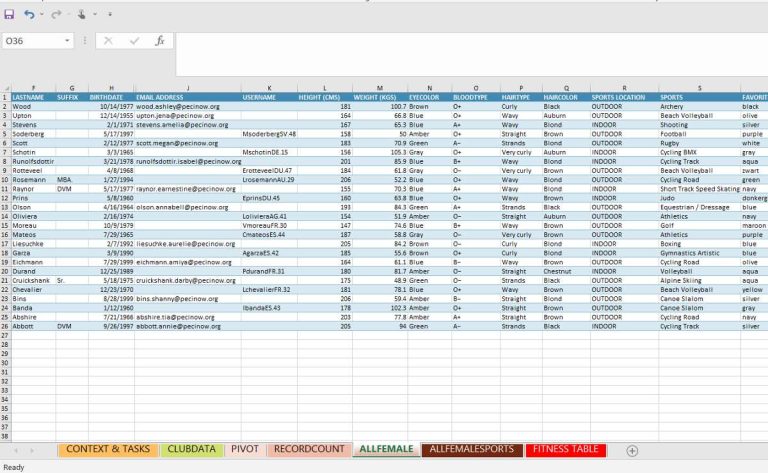
Task: Expand the Undo history dropdown arrow
Action: pyautogui.click(x=41, y=15)
